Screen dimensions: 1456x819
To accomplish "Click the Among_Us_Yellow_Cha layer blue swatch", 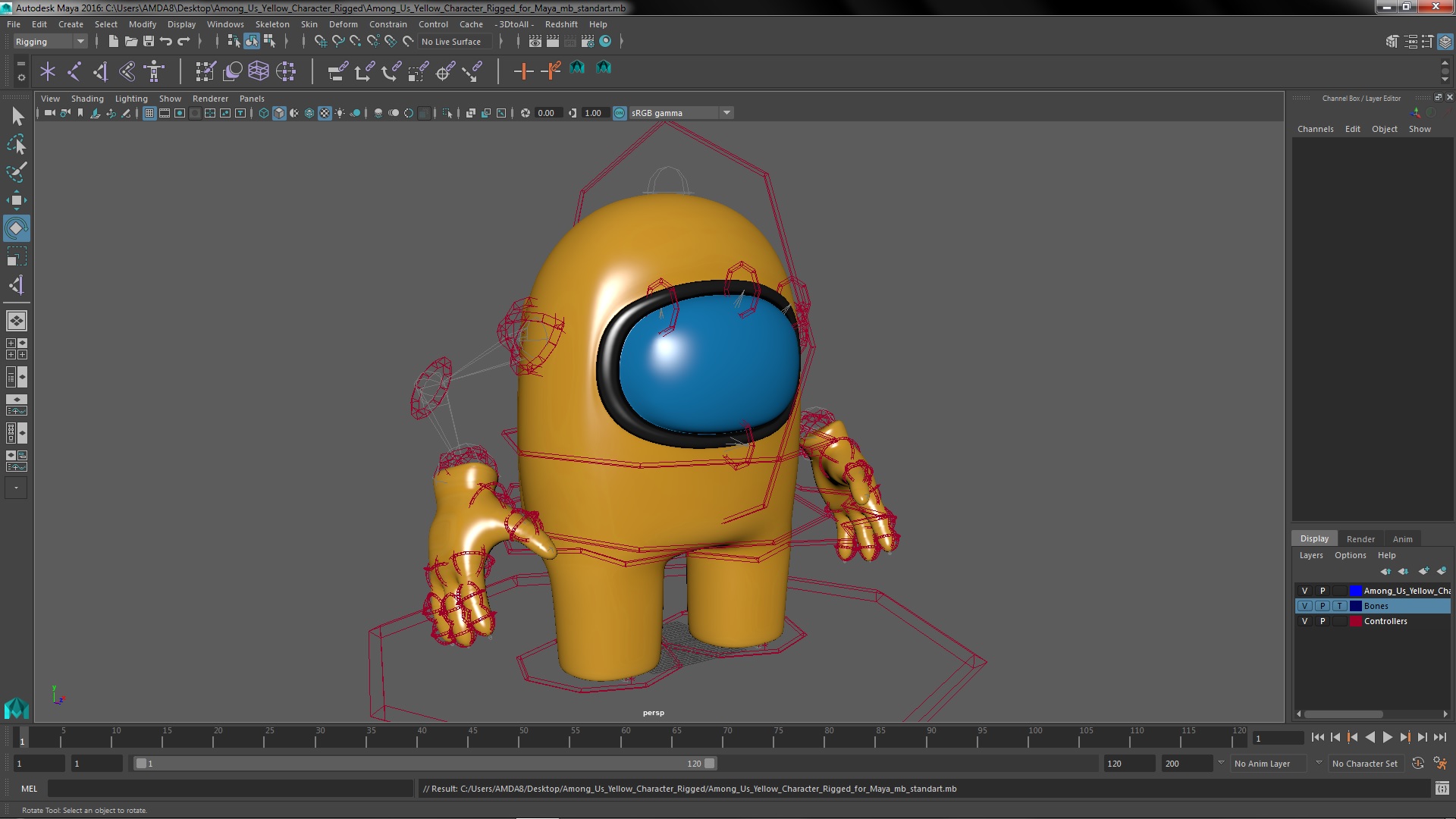I will pyautogui.click(x=1355, y=591).
